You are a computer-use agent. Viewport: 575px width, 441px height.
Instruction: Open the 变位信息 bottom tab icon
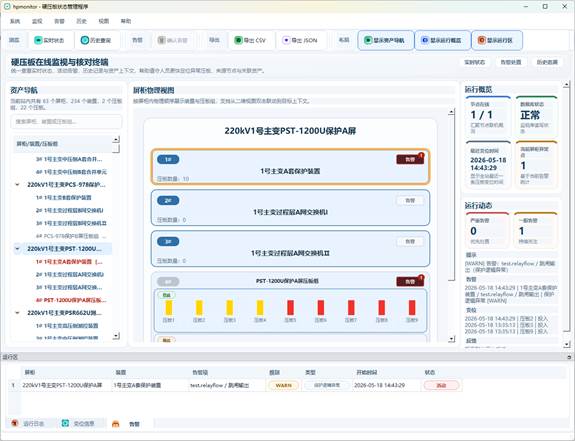65,423
